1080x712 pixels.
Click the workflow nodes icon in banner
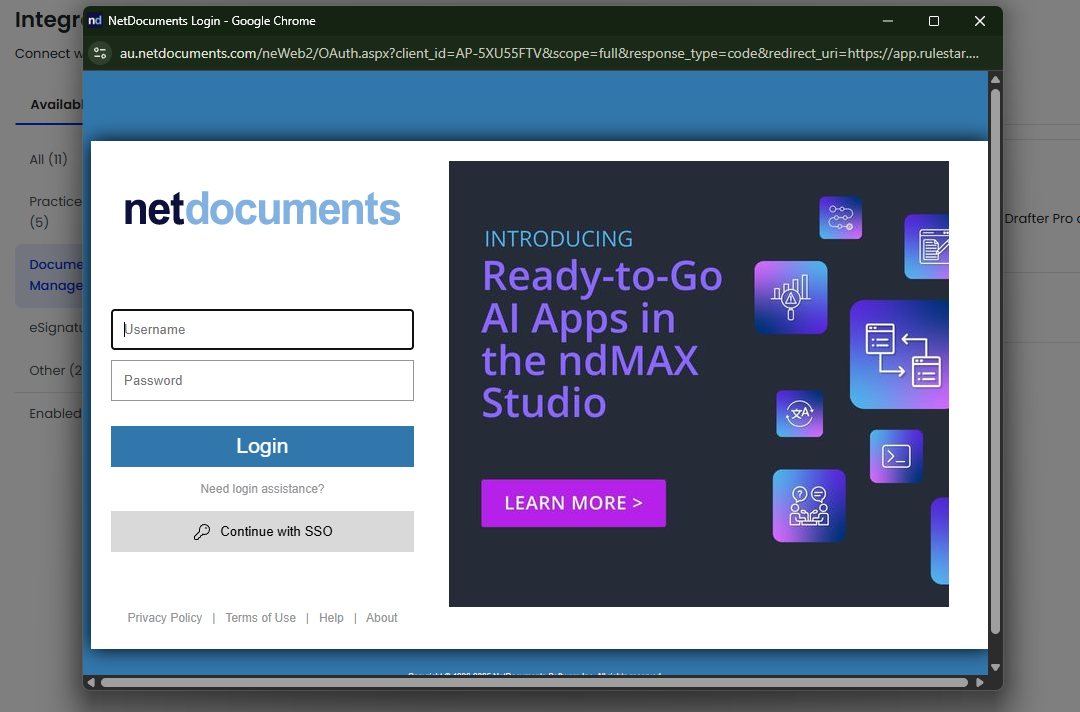tap(840, 218)
